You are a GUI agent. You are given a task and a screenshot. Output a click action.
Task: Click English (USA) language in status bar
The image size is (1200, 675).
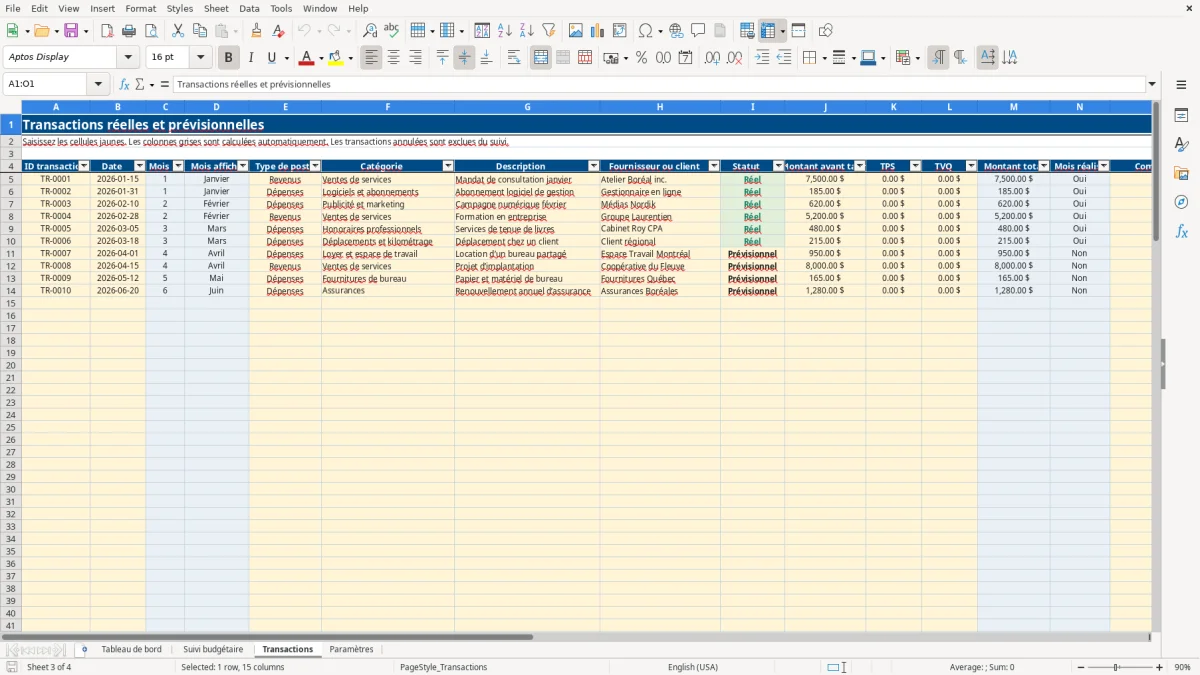[693, 667]
